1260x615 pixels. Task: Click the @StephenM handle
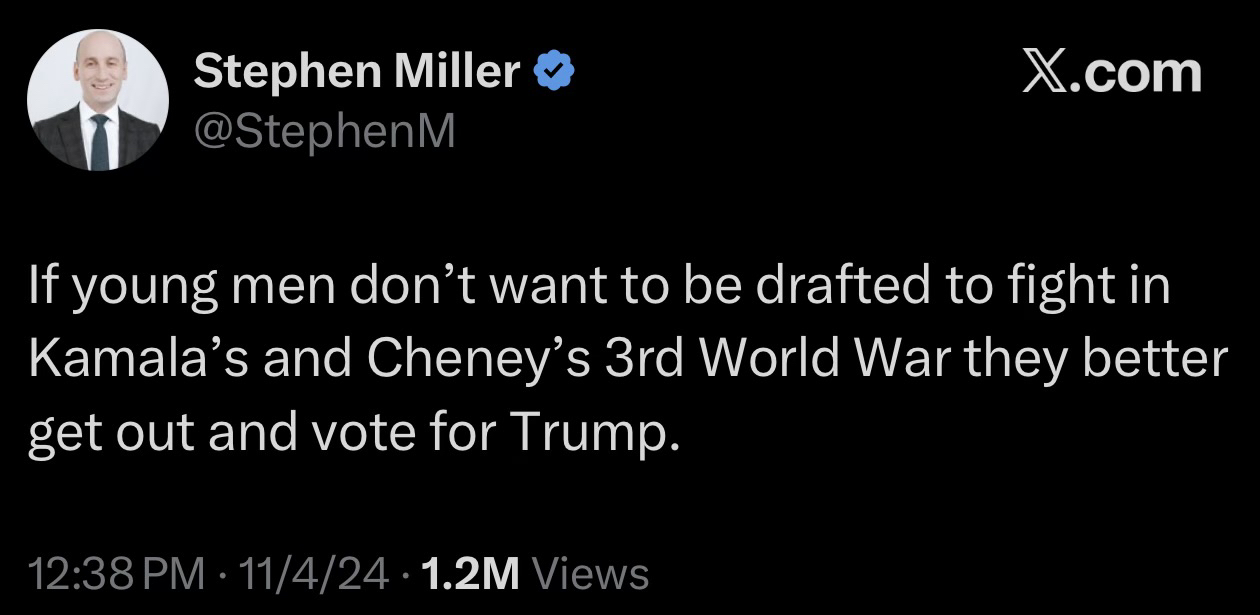(x=324, y=130)
